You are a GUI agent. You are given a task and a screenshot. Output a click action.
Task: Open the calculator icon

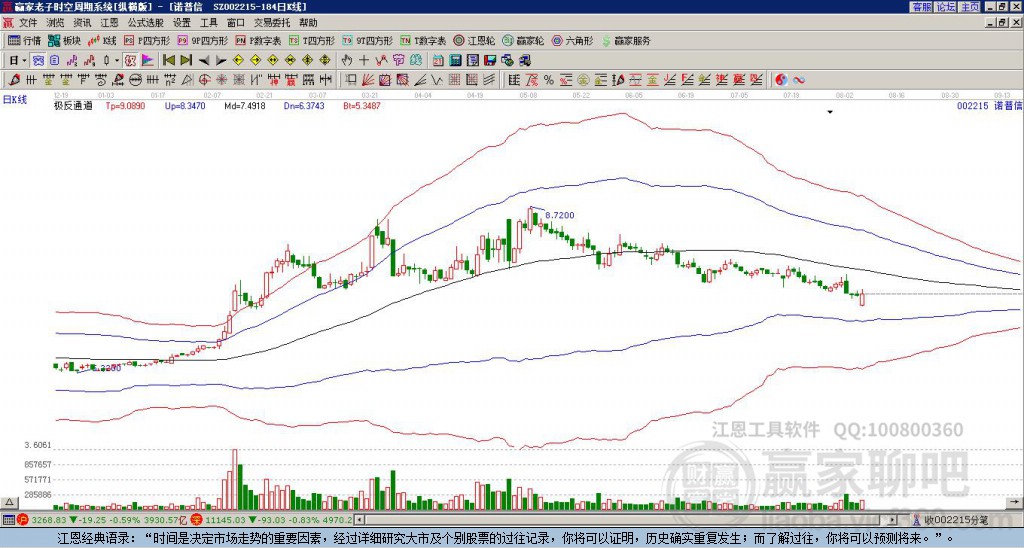[455, 61]
